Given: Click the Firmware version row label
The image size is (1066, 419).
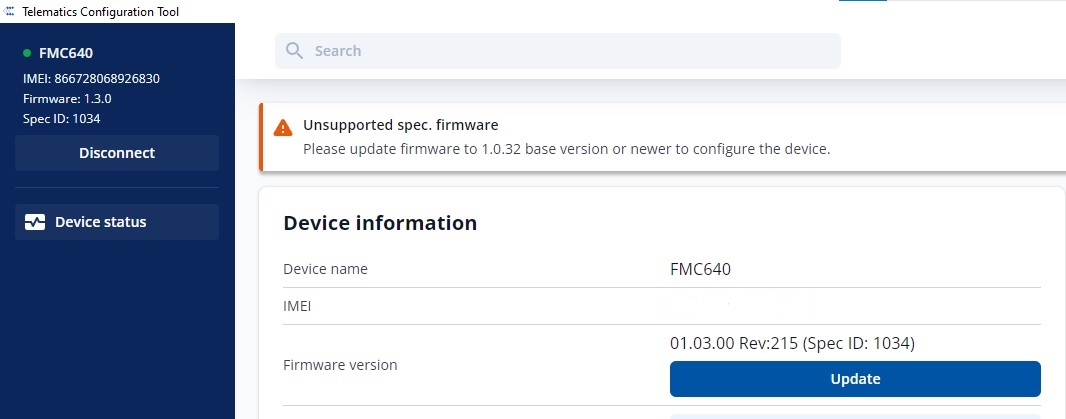Looking at the screenshot, I should (340, 365).
